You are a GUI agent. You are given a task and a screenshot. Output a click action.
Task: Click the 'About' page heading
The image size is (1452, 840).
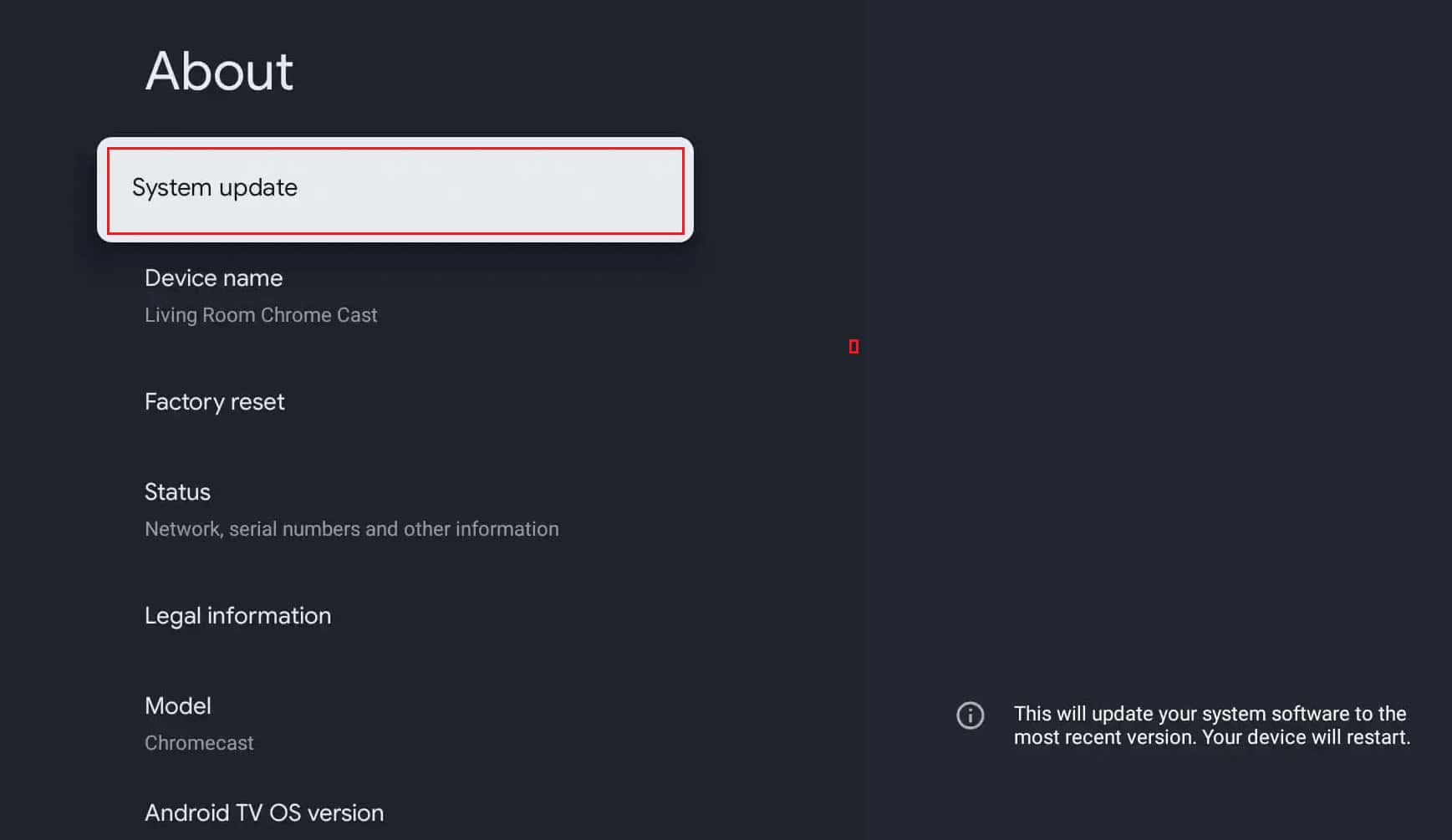(x=219, y=71)
